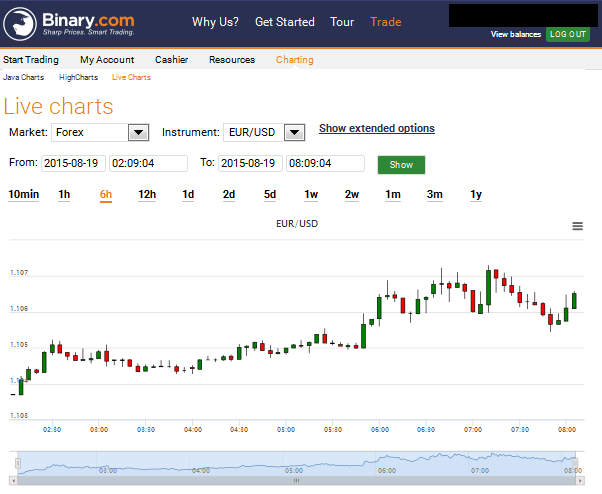Screen dimensions: 602x494
Task: Grab the navigator left range handle
Action: click(18, 463)
